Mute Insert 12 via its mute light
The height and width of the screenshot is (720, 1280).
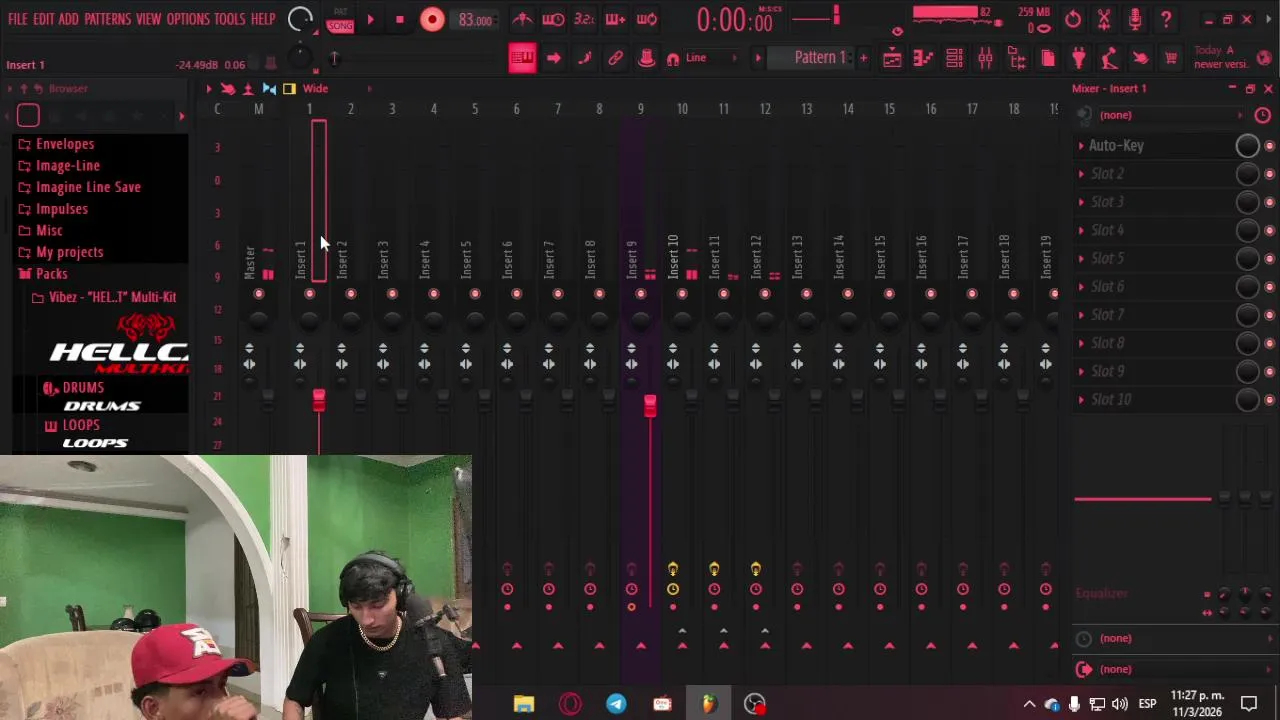pyautogui.click(x=765, y=294)
